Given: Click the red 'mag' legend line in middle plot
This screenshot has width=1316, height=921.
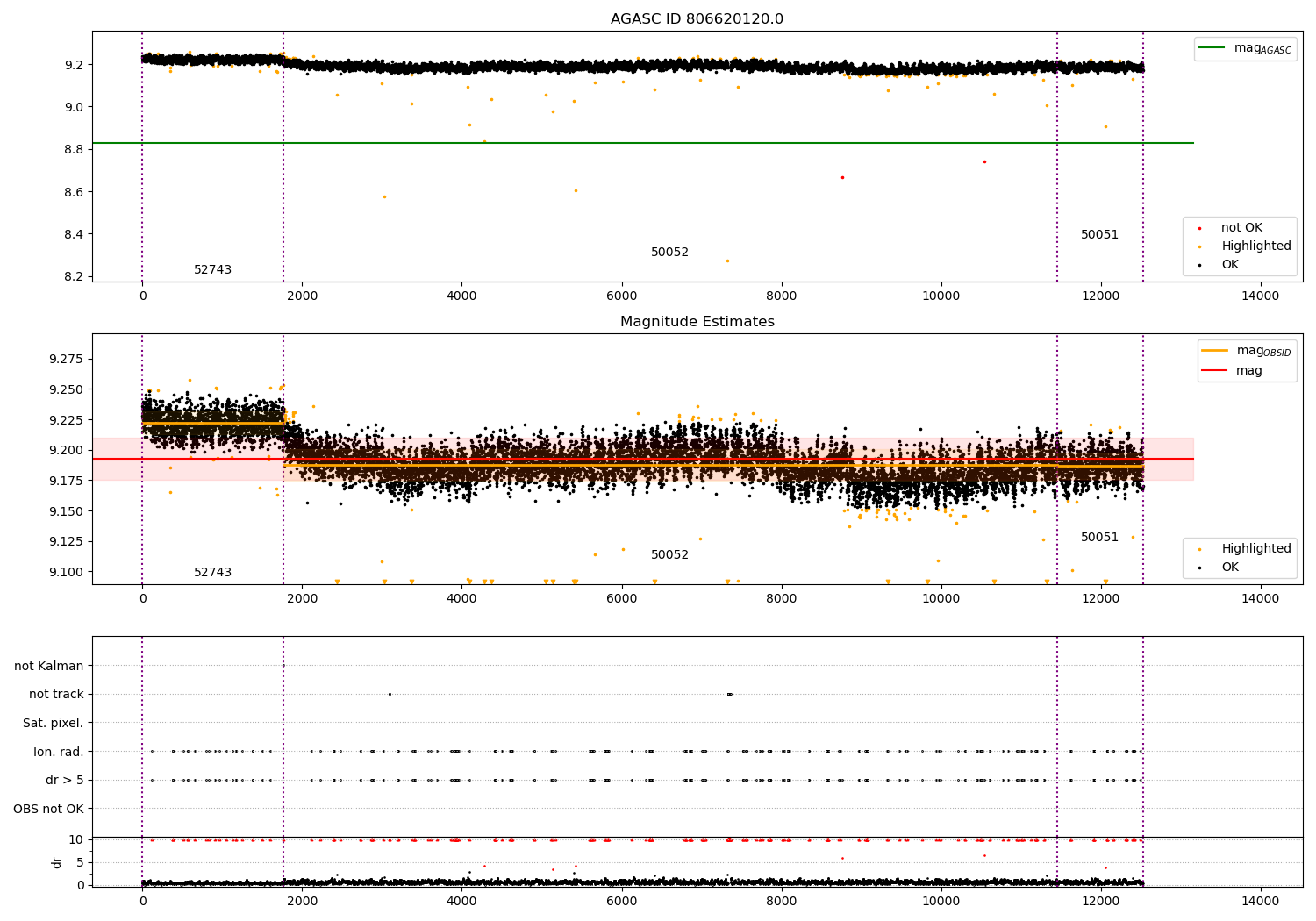Looking at the screenshot, I should (x=1215, y=370).
